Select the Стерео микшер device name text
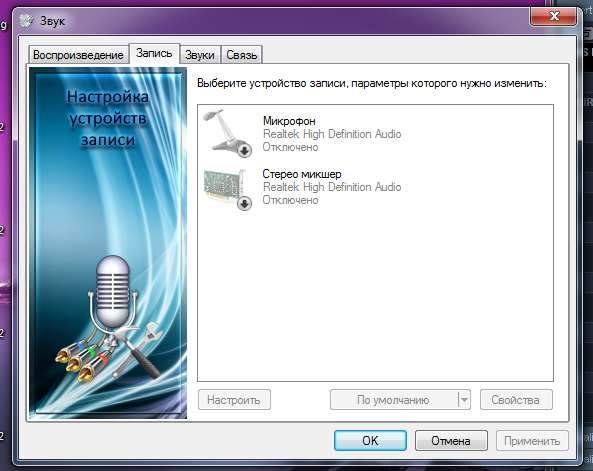 tap(302, 174)
